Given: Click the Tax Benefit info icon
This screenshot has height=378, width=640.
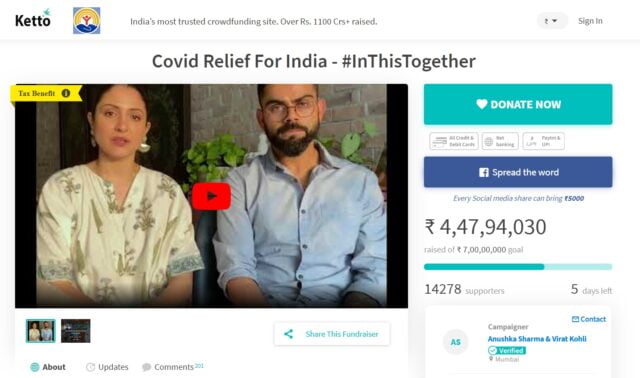Looking at the screenshot, I should pyautogui.click(x=66, y=93).
